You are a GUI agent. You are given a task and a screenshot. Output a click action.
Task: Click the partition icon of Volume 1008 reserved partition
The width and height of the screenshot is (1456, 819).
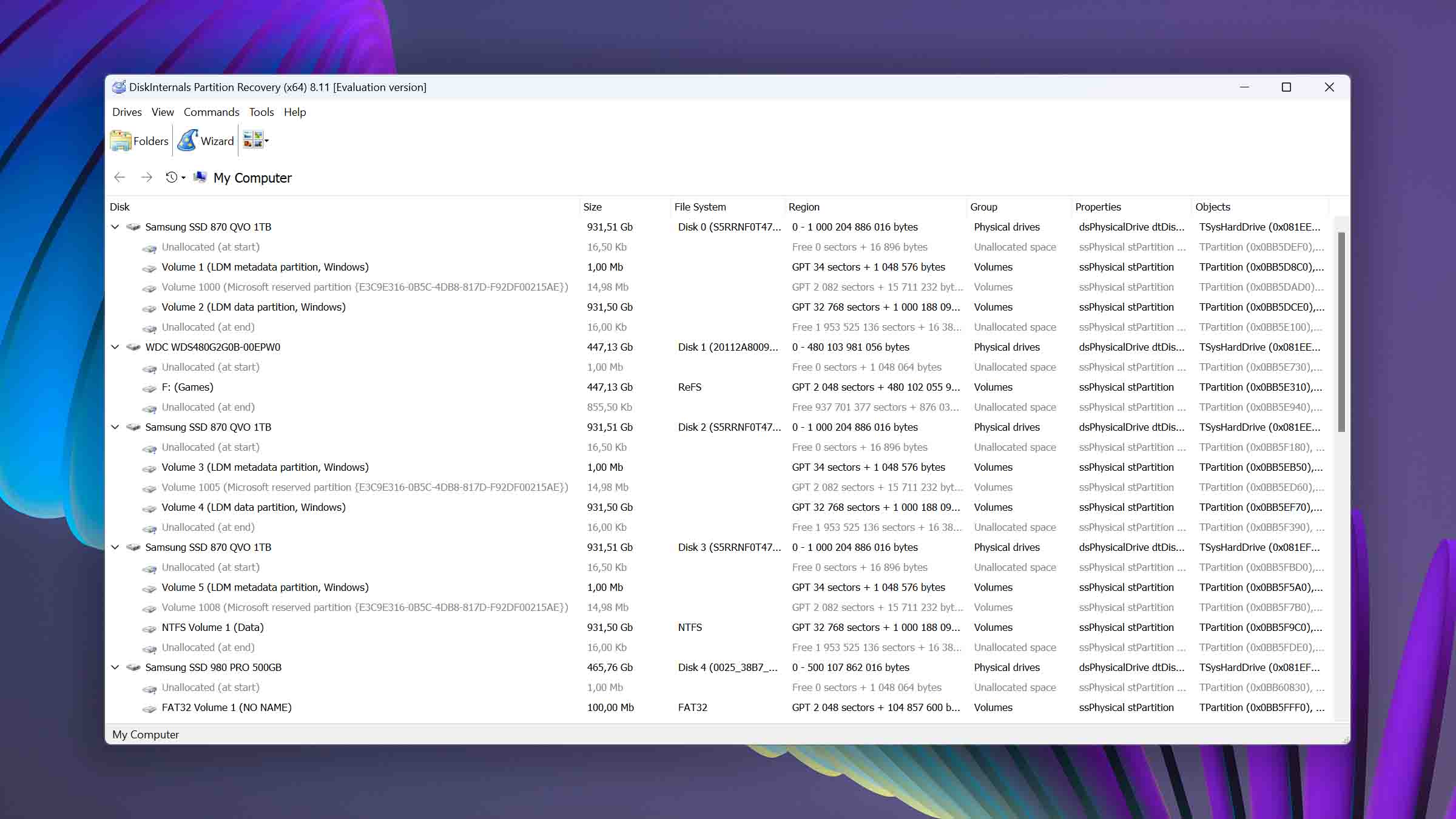pos(149,608)
